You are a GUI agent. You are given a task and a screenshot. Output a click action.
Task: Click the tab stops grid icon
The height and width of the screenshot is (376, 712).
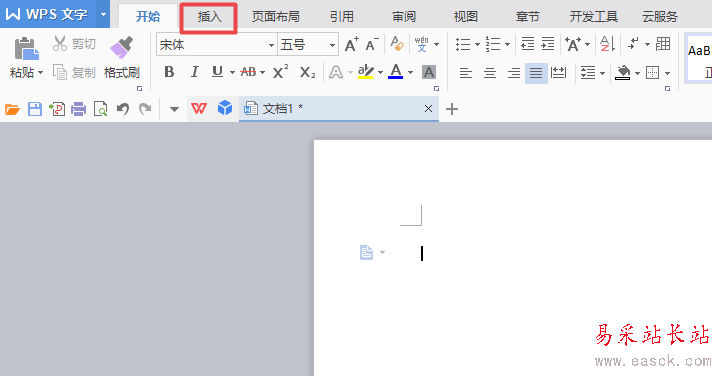pos(663,44)
